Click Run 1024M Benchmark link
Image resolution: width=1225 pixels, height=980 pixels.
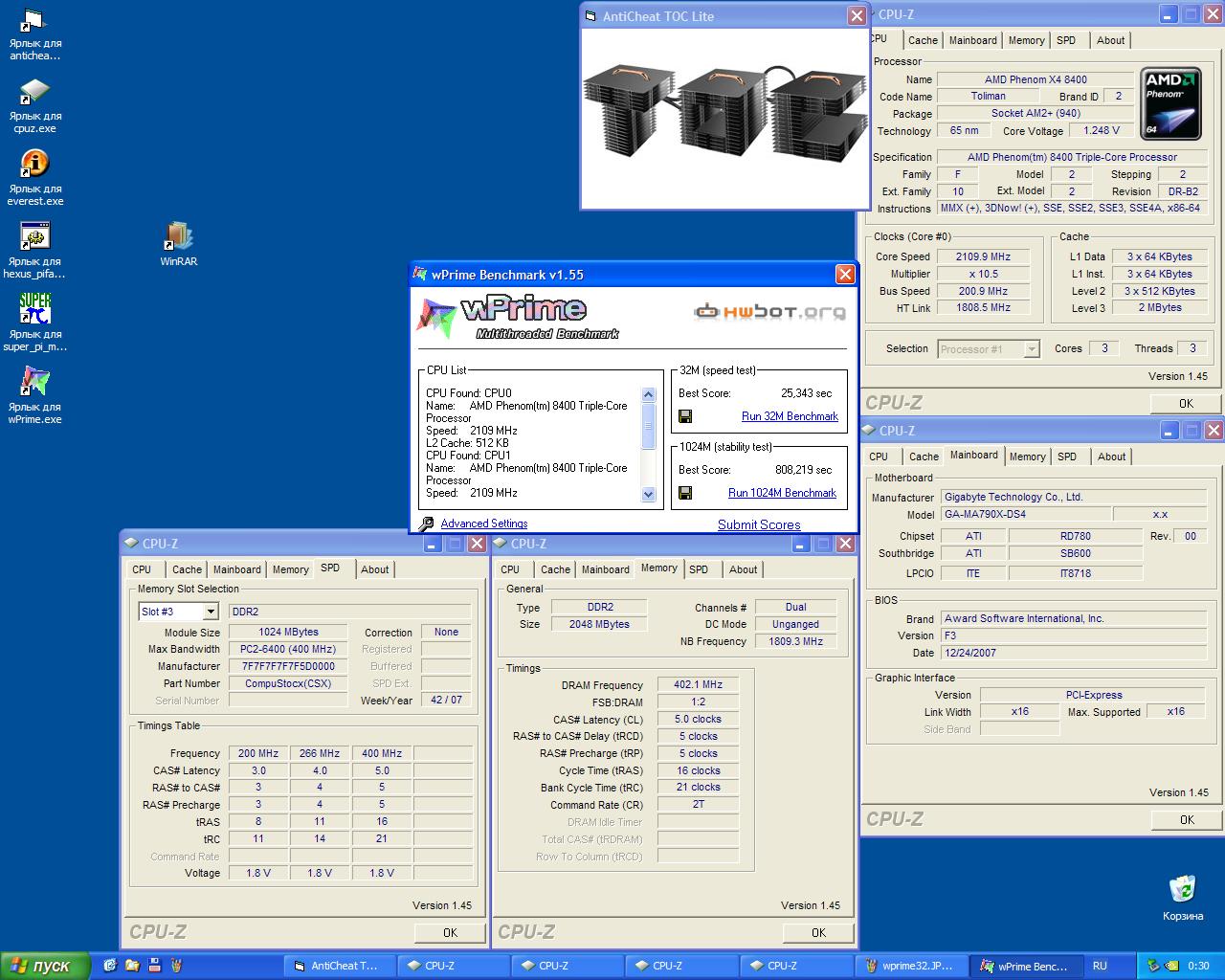click(x=782, y=493)
